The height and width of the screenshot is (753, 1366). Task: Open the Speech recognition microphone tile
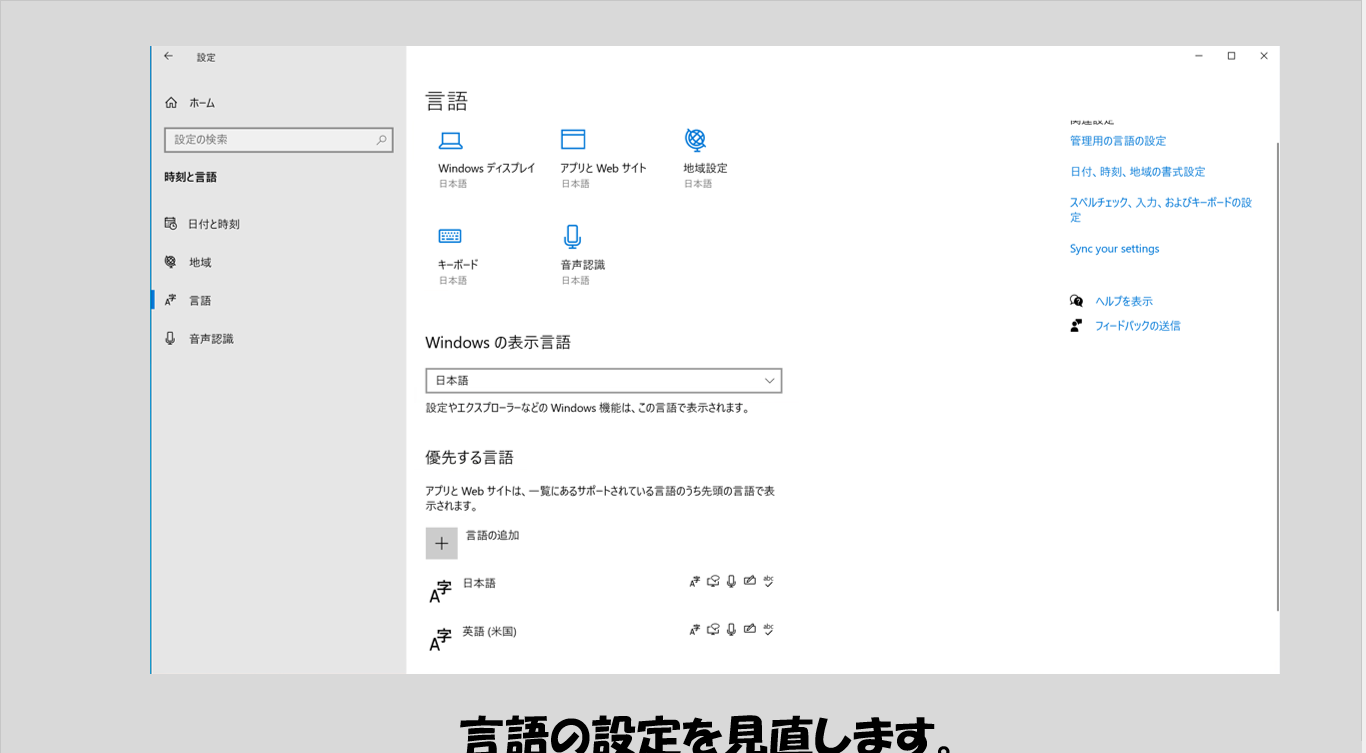pos(572,236)
